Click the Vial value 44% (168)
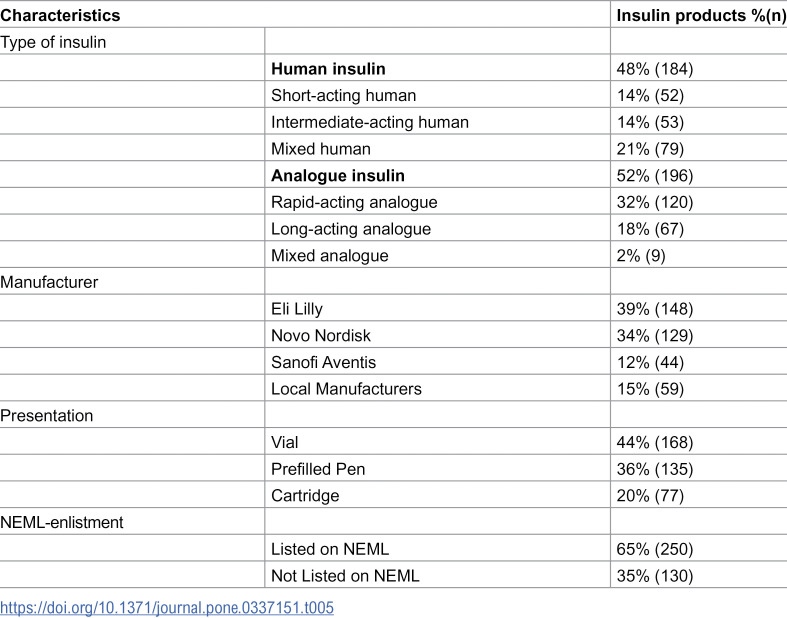 coord(654,442)
